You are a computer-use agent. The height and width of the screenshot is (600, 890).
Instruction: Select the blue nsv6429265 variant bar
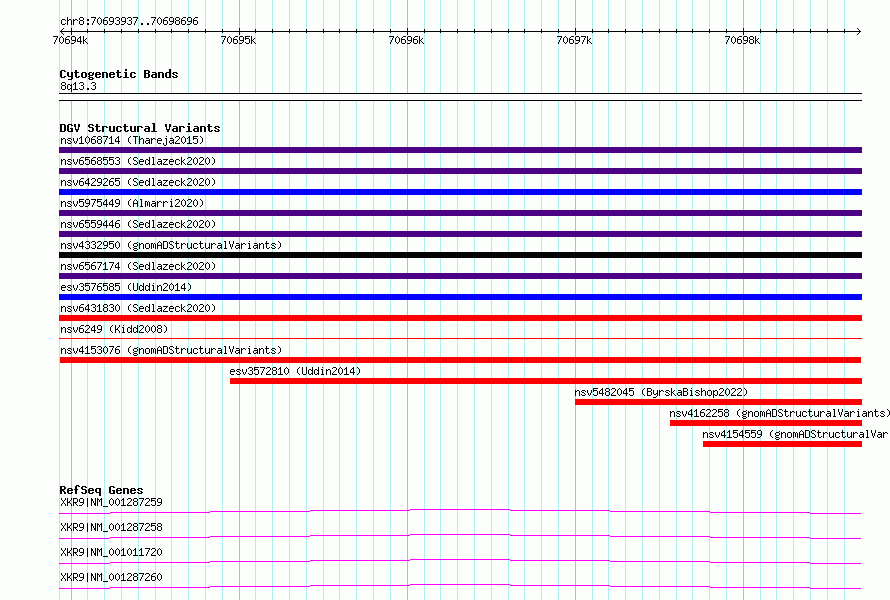[460, 192]
